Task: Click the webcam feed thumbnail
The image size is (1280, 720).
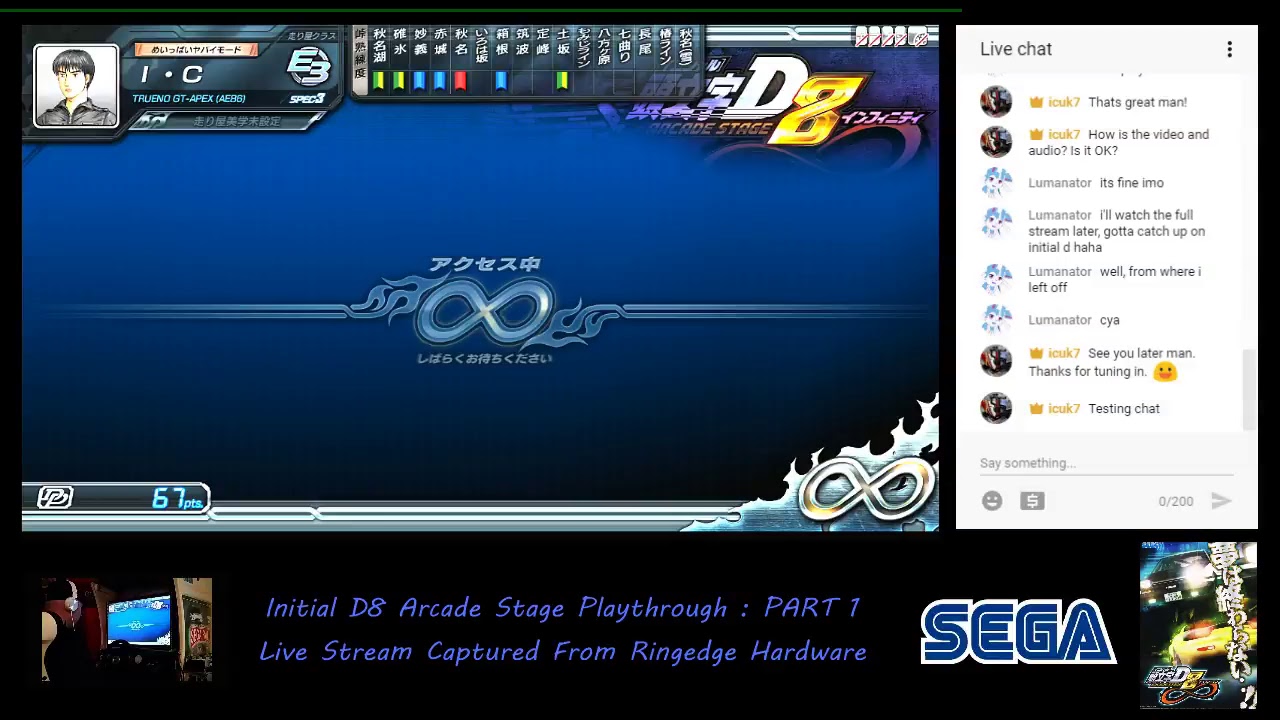Action: click(127, 630)
